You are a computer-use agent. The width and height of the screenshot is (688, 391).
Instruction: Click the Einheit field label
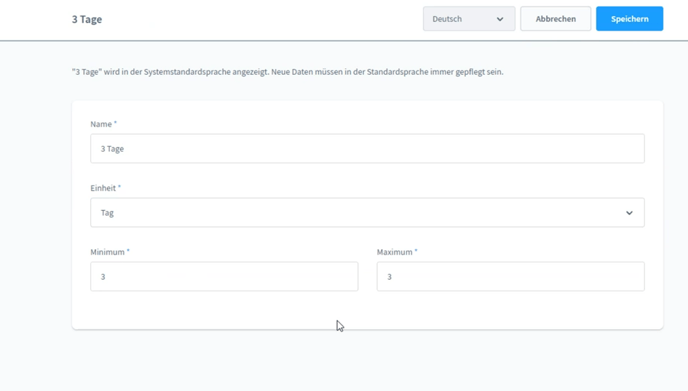point(103,188)
